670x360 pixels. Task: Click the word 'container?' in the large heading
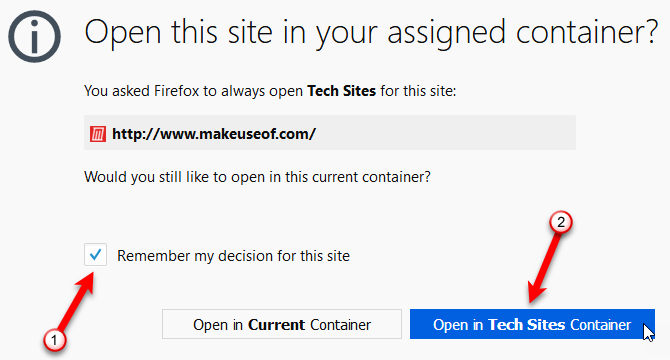587,32
